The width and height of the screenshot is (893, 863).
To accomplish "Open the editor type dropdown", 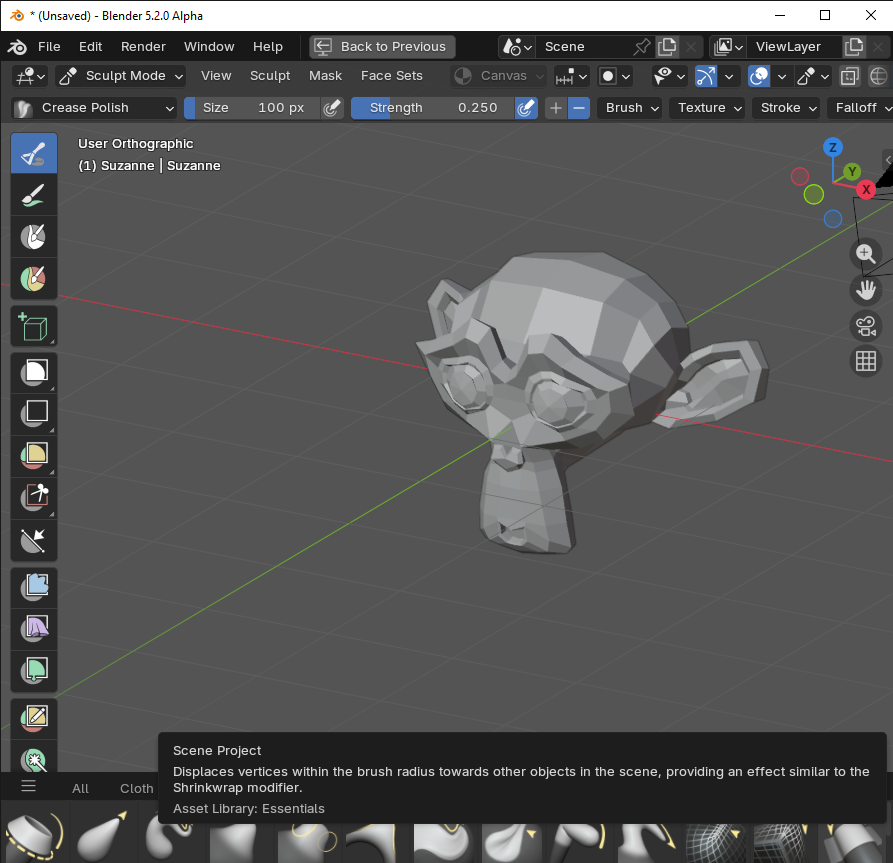I will pos(30,76).
